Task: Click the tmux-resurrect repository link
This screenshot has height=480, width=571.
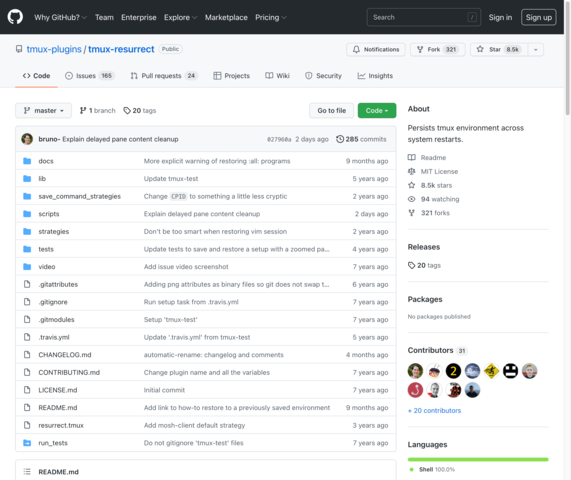Action: point(121,49)
